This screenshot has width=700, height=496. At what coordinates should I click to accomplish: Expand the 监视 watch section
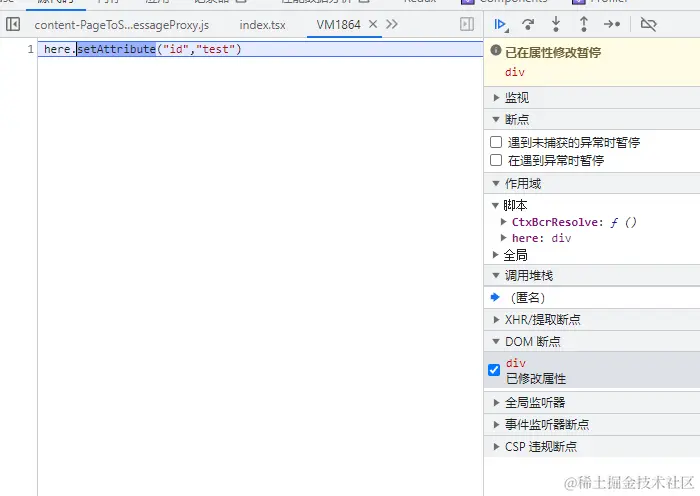tap(592, 97)
